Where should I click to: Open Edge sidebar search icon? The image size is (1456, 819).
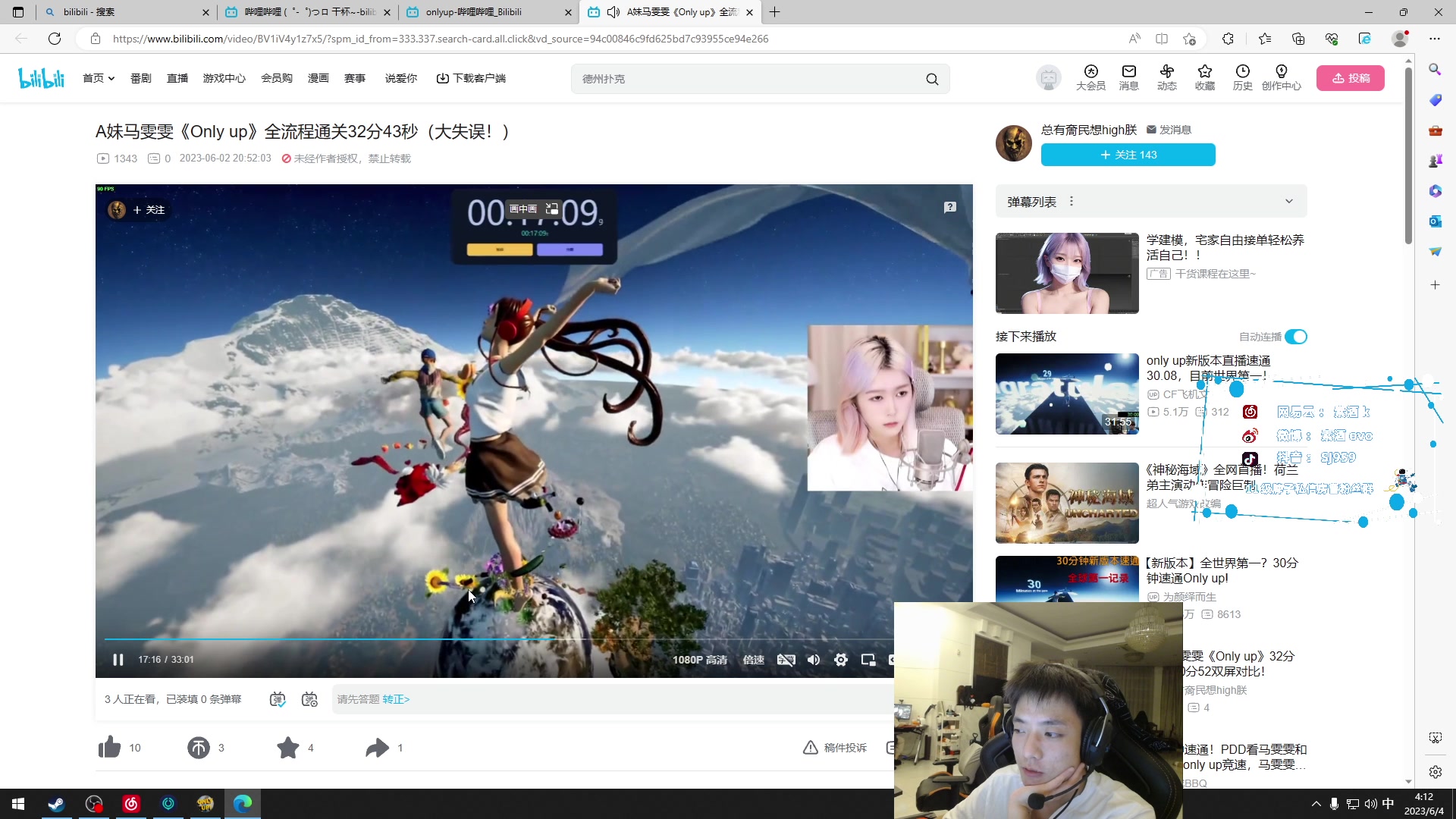point(1435,70)
